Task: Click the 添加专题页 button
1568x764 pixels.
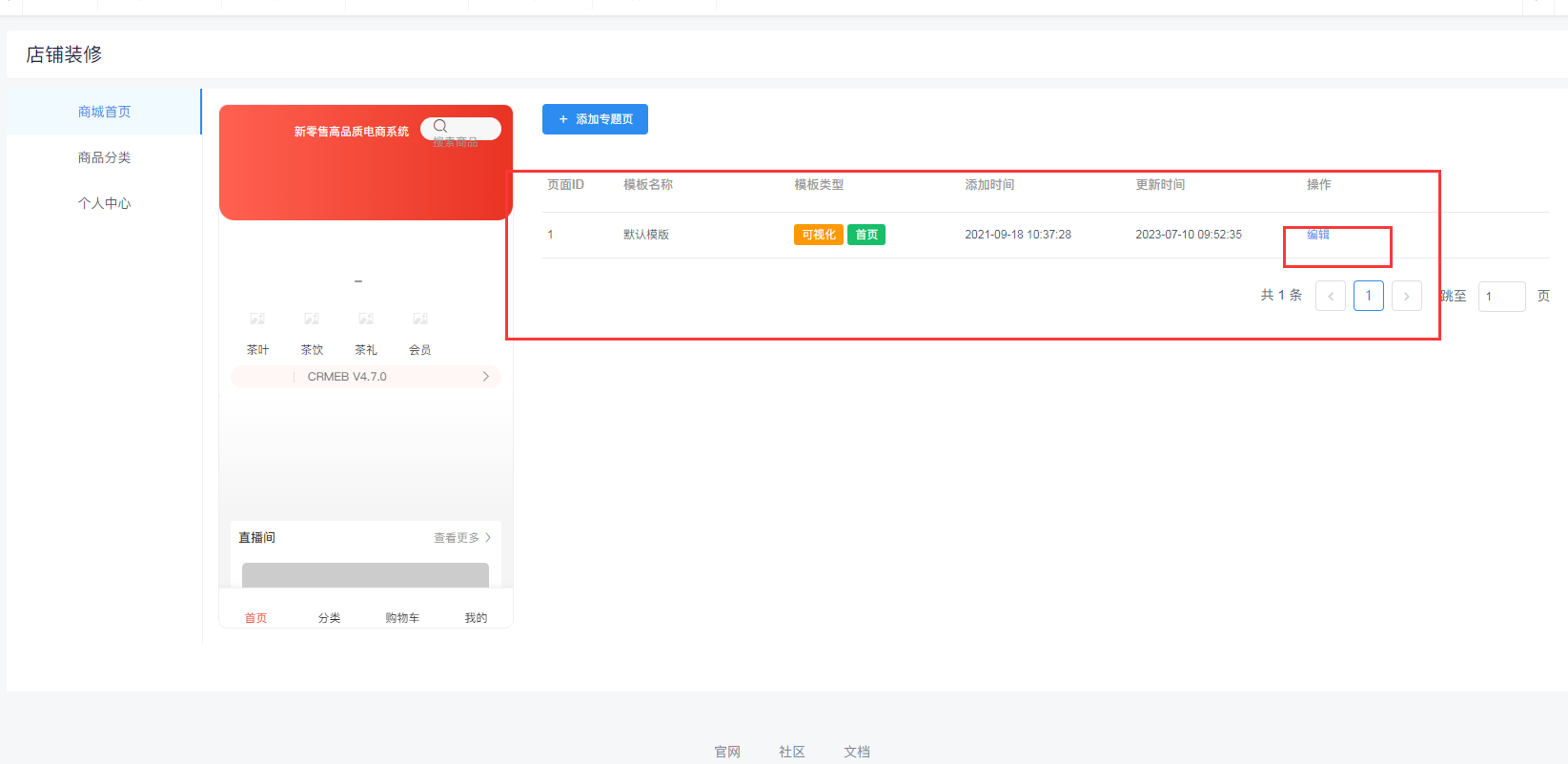Action: tap(595, 119)
